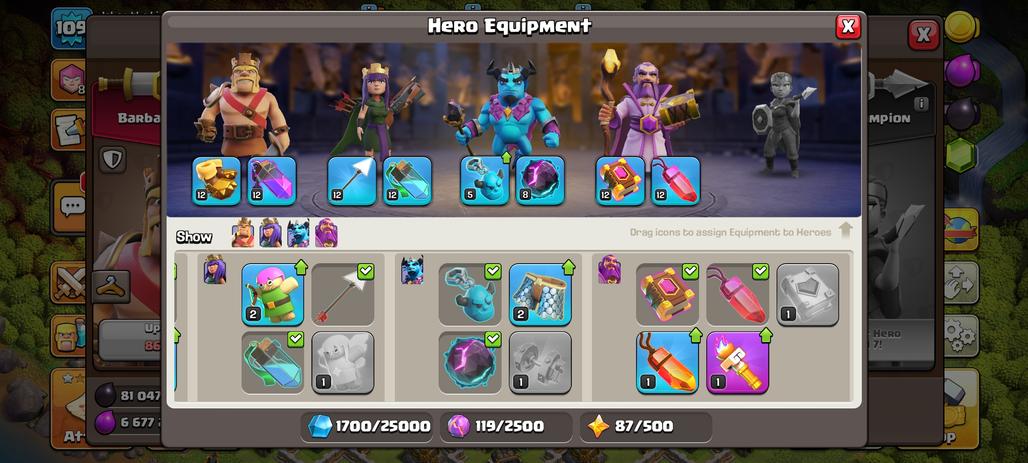Viewport: 1028px width, 463px height.
Task: Tap the Starry Ore counter 87/500
Action: (x=646, y=426)
